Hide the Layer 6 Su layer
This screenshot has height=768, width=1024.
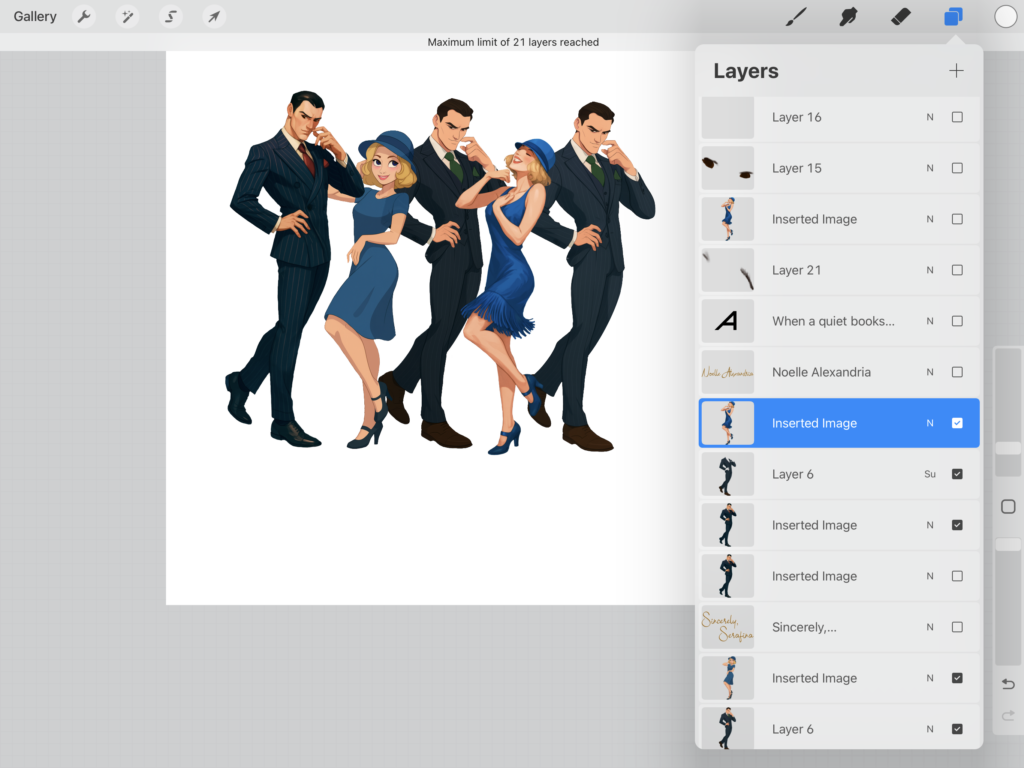pos(957,474)
